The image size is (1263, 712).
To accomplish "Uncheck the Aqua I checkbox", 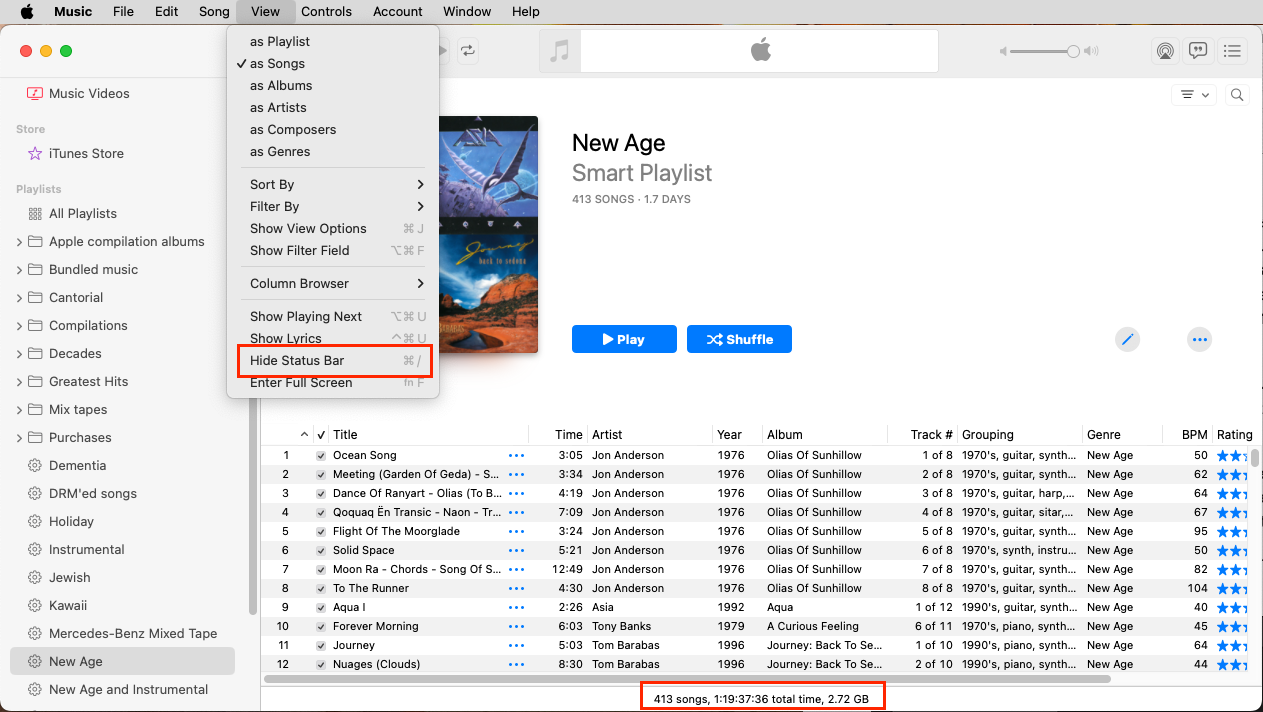I will (321, 607).
